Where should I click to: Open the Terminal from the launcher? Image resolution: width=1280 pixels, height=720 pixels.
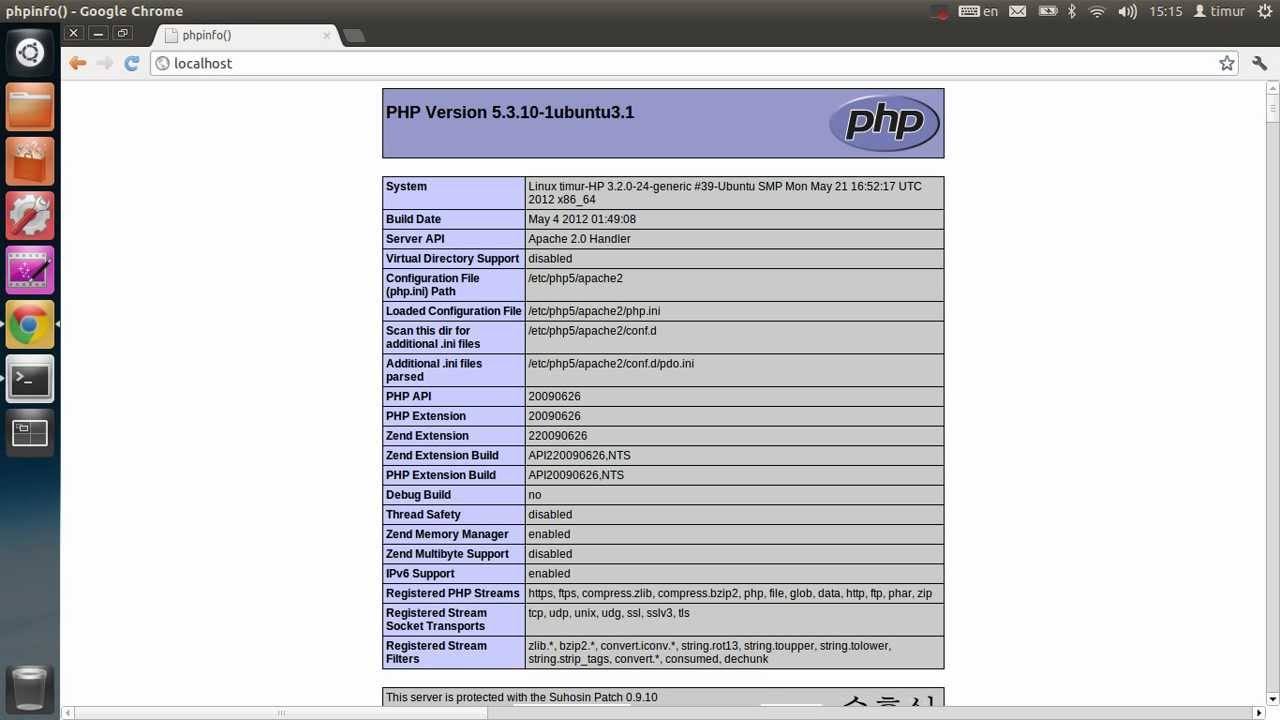(x=30, y=379)
